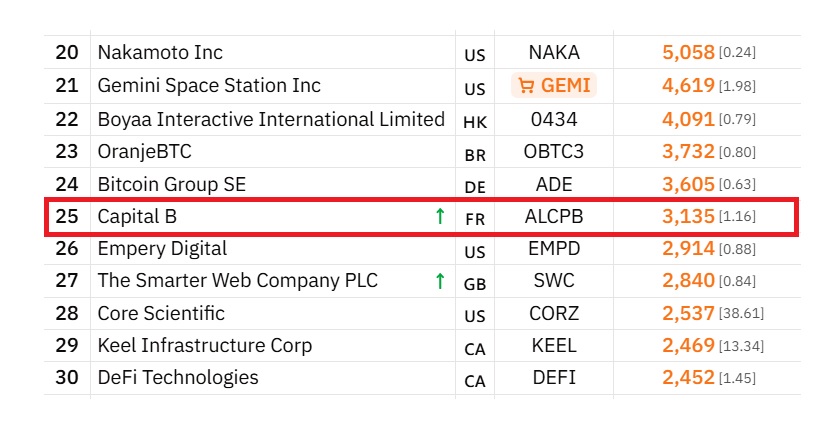840x426 pixels.
Task: Select the CORZ ticker cell
Action: 554,313
